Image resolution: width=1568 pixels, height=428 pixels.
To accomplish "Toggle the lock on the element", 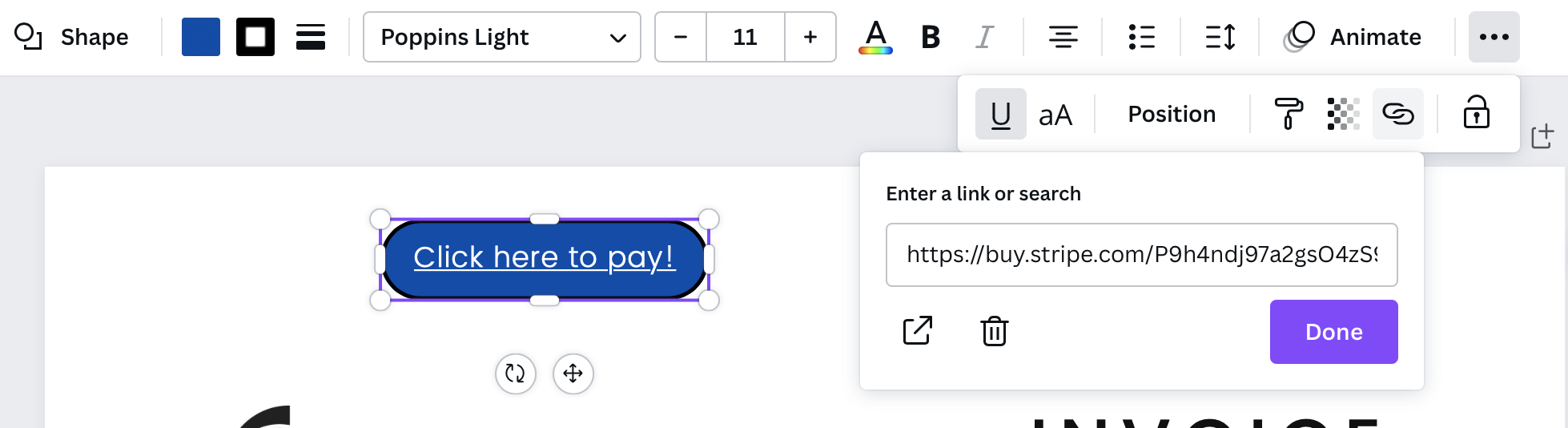I will [1476, 113].
